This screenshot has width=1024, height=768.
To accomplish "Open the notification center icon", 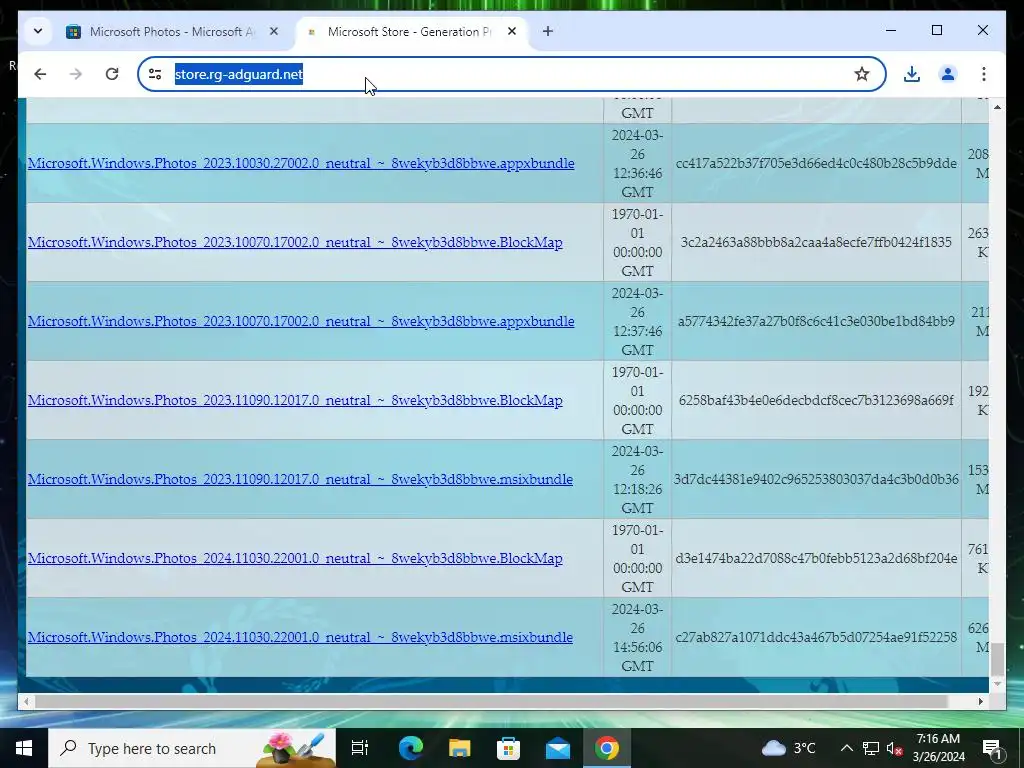I will point(992,748).
